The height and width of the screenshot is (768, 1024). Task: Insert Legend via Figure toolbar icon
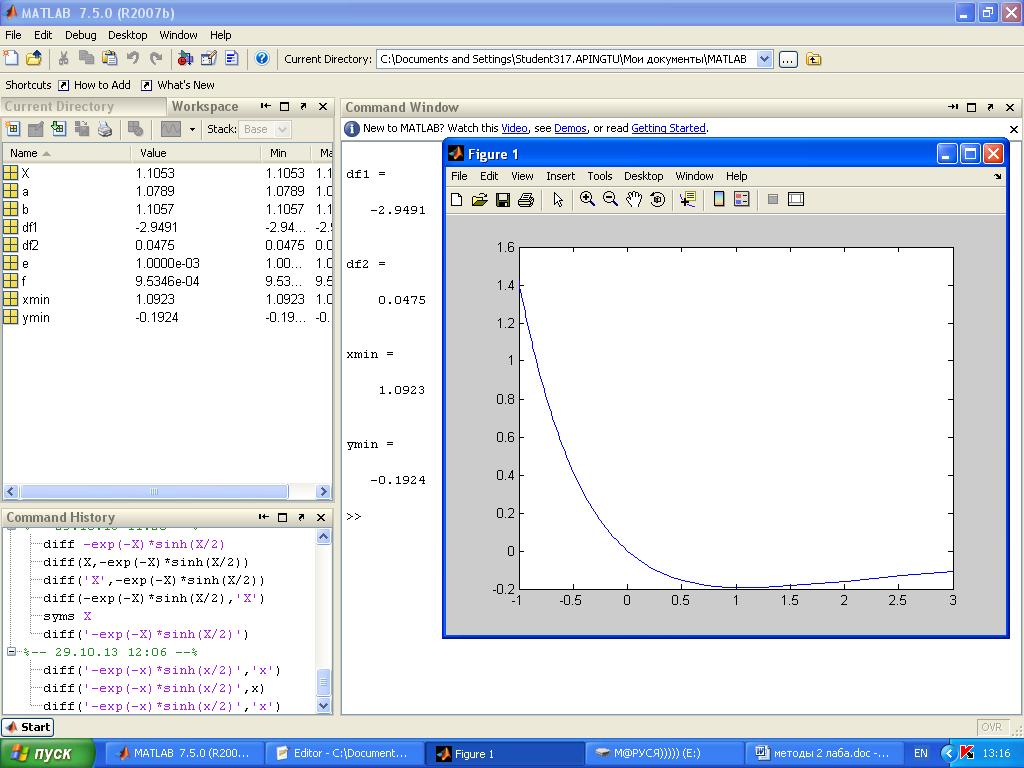pos(742,199)
